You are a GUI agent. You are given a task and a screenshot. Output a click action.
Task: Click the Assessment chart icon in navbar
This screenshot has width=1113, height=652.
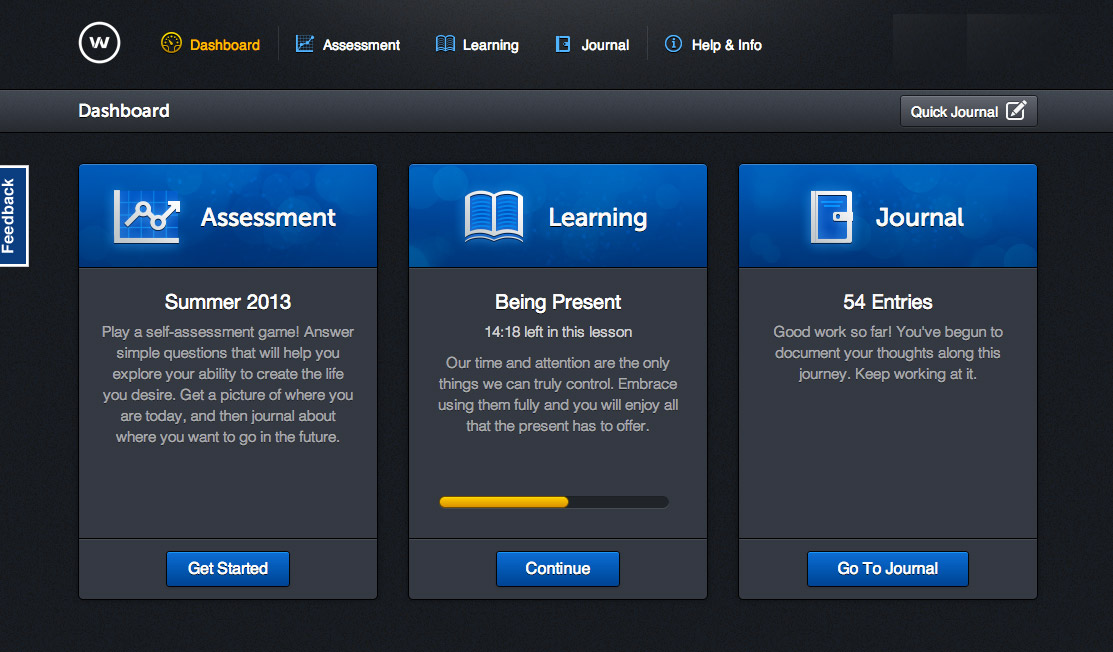pyautogui.click(x=305, y=44)
